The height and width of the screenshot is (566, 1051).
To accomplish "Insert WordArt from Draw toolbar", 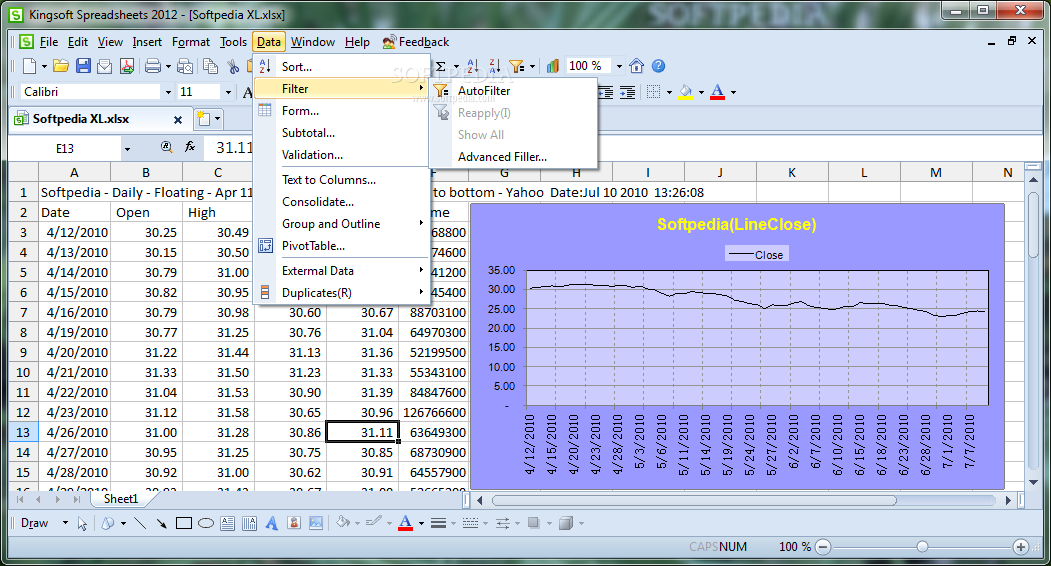I will (x=271, y=524).
